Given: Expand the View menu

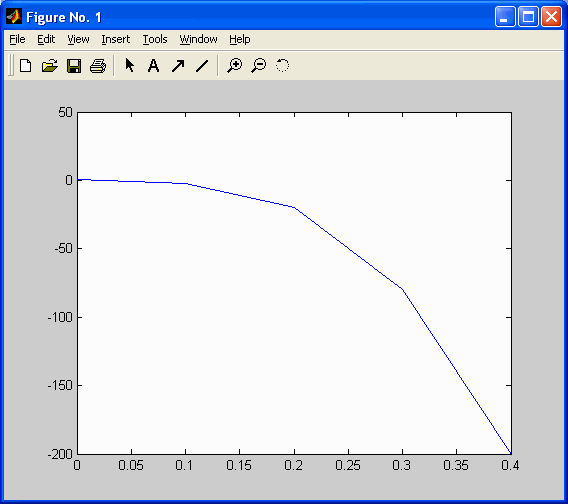Looking at the screenshot, I should click(x=78, y=39).
